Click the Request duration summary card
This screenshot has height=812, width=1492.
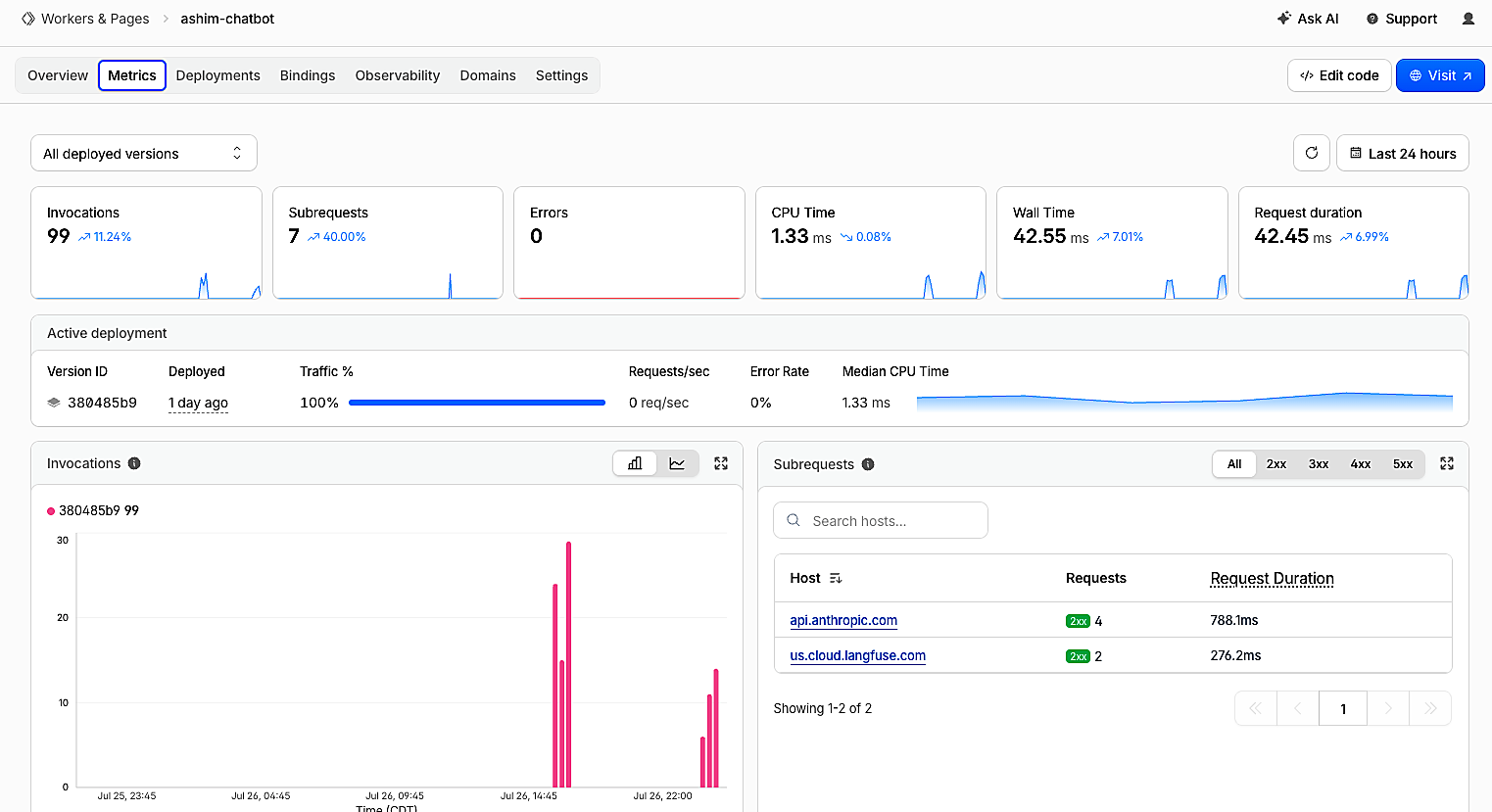tap(1354, 243)
